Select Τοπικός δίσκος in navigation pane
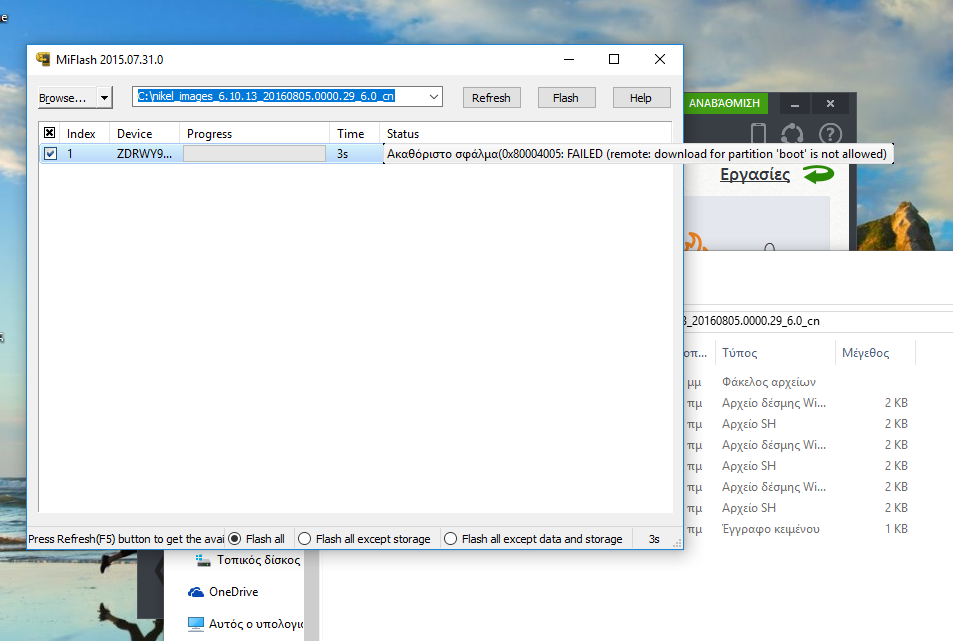Viewport: 953px width, 641px height. pos(258,560)
